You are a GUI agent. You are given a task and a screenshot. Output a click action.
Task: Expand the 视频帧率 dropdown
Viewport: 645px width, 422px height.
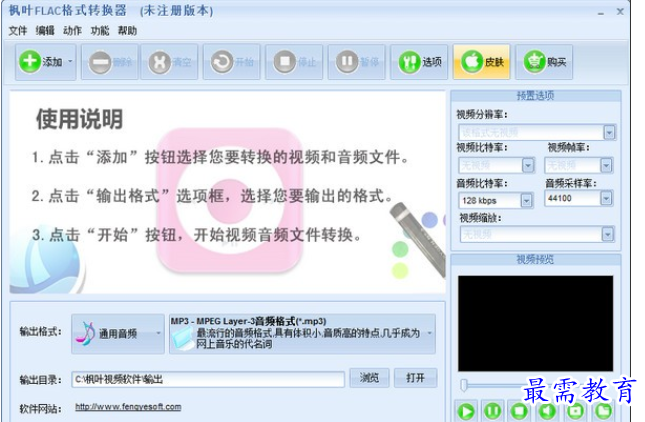pyautogui.click(x=606, y=165)
